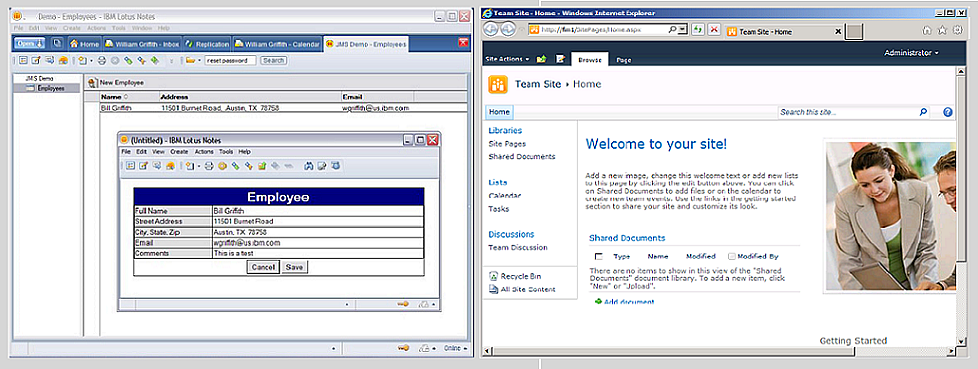Open Shared Documents in the left navigation
Screen dimensions: 978x369
coord(521,156)
